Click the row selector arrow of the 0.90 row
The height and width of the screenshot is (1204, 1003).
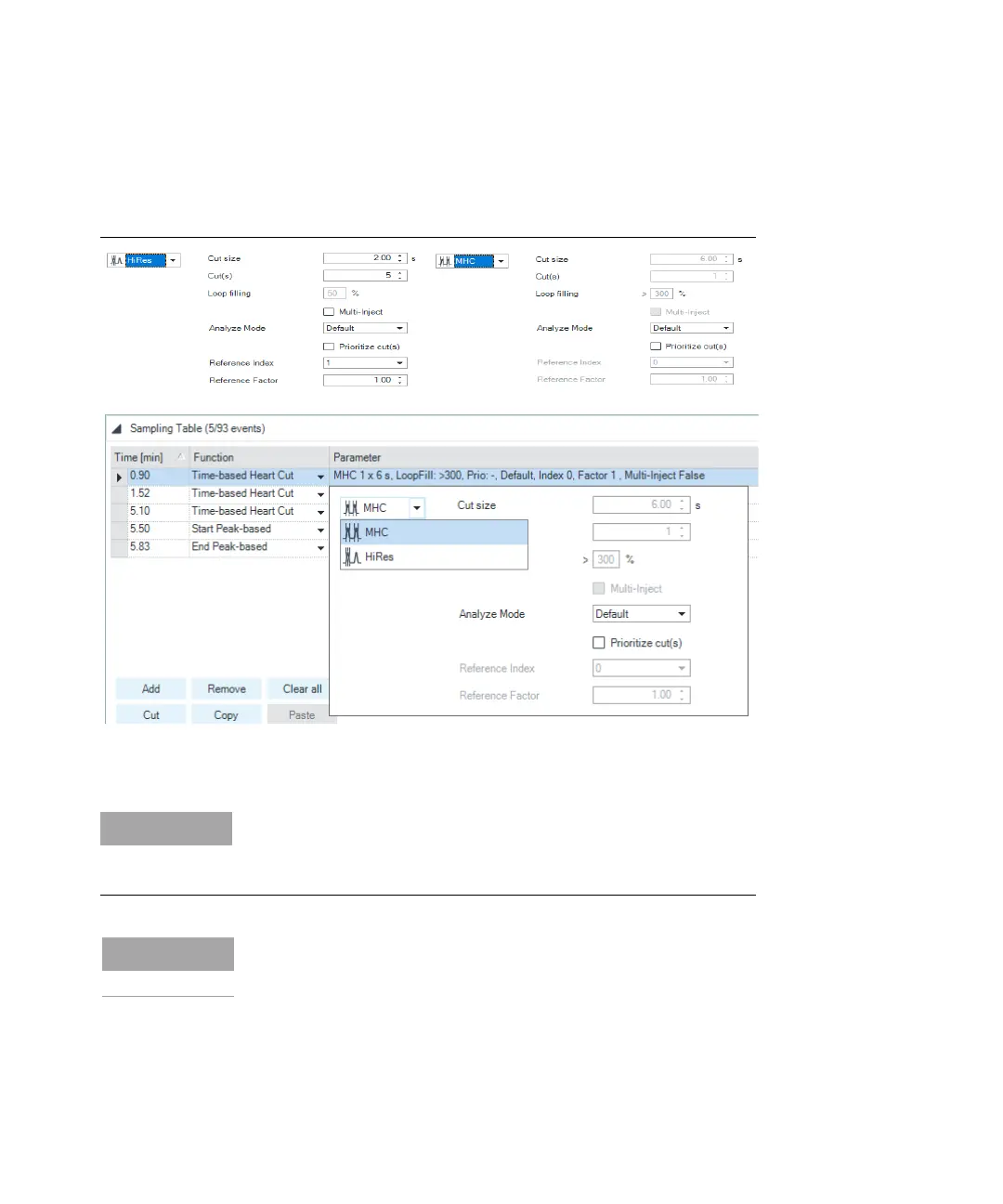coord(119,477)
